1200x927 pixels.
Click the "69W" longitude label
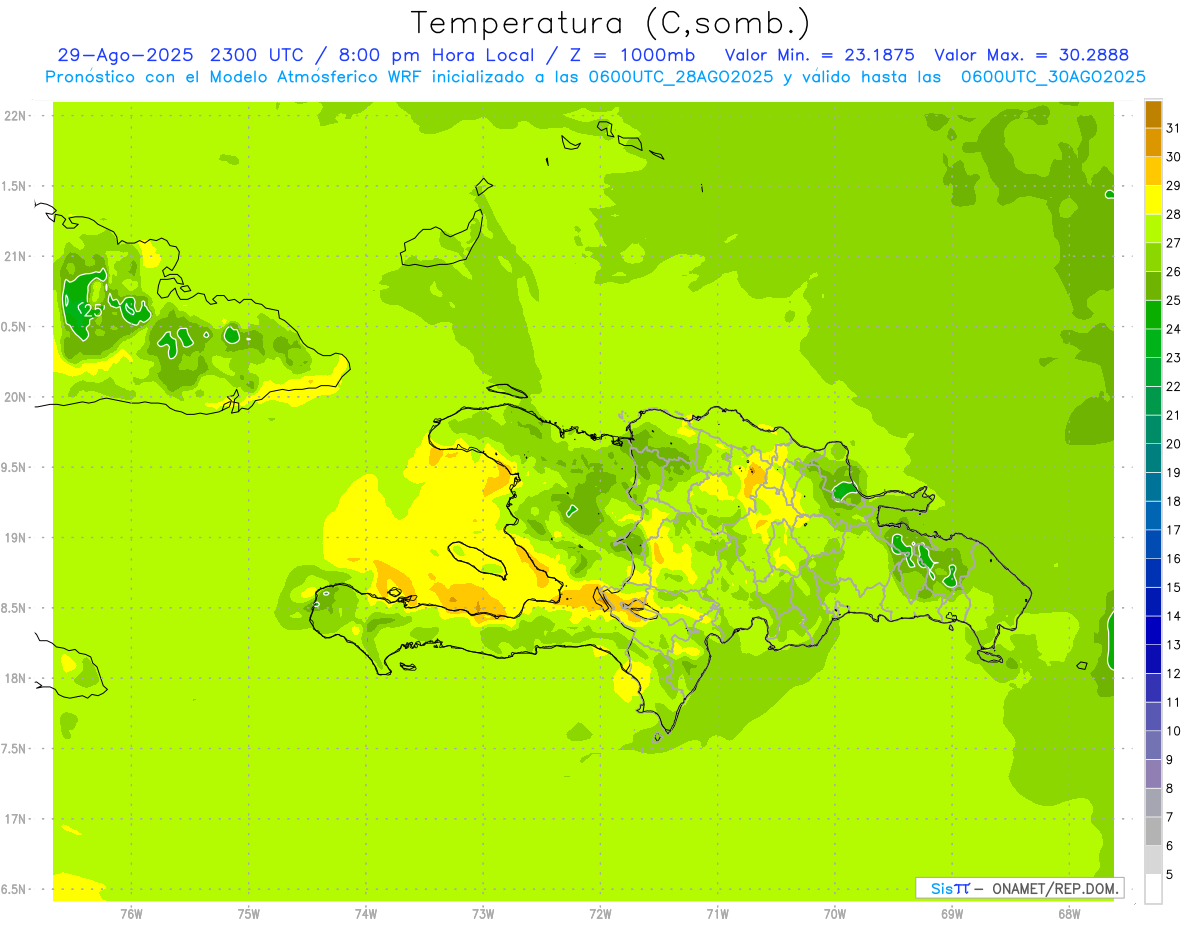pos(952,913)
